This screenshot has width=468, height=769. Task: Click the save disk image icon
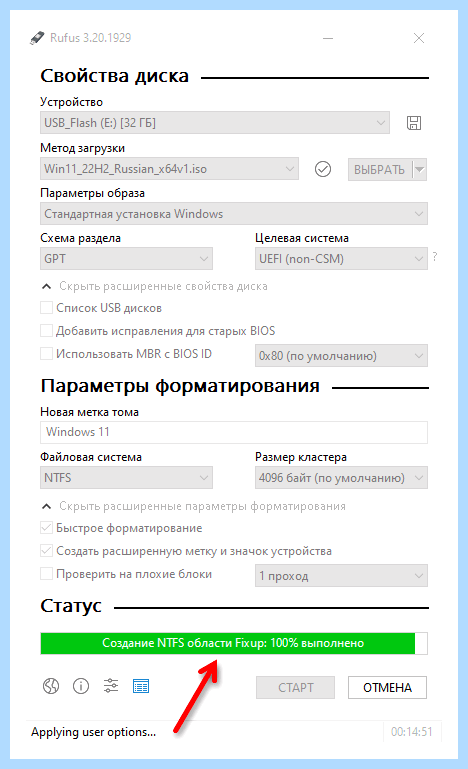(414, 123)
